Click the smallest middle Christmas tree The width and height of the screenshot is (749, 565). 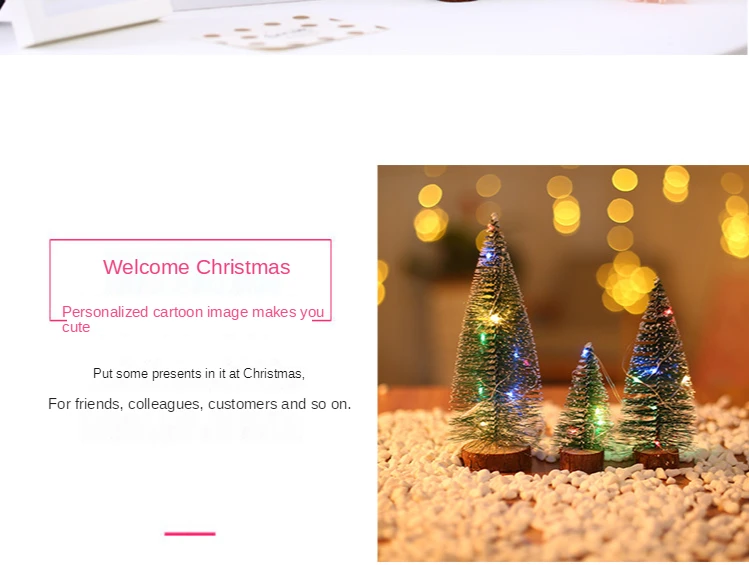point(583,399)
